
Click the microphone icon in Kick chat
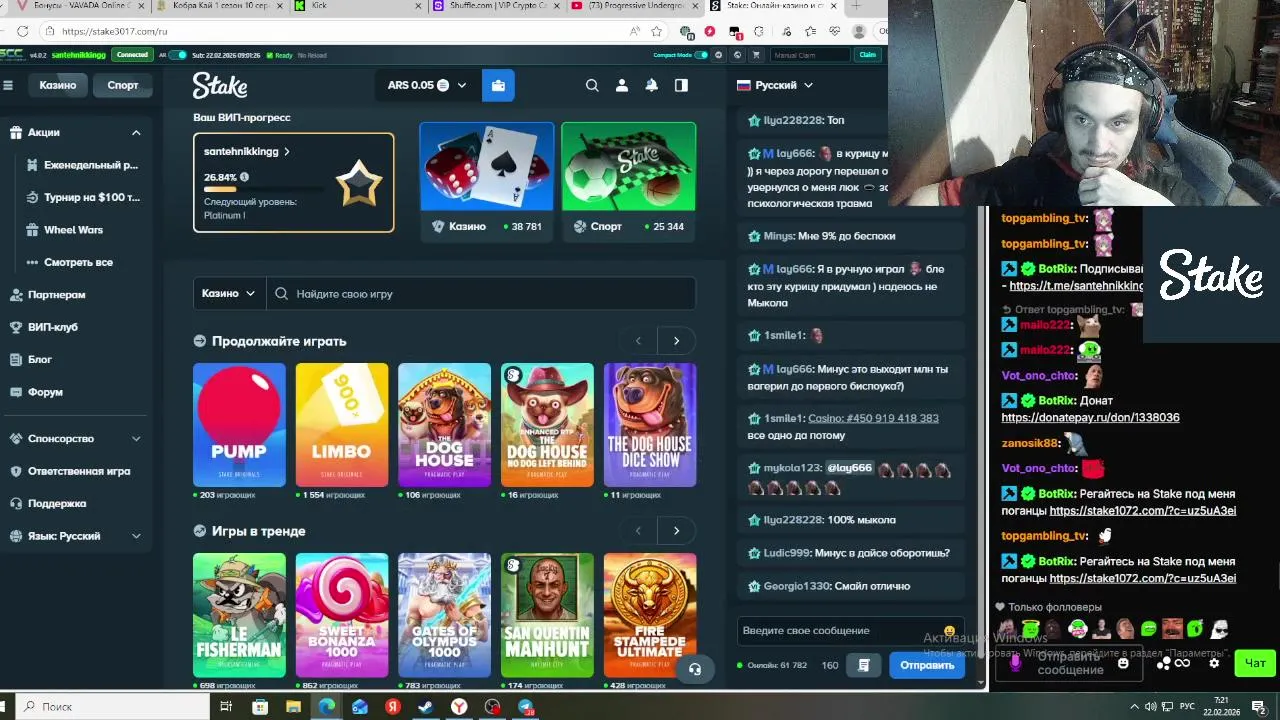point(1016,662)
